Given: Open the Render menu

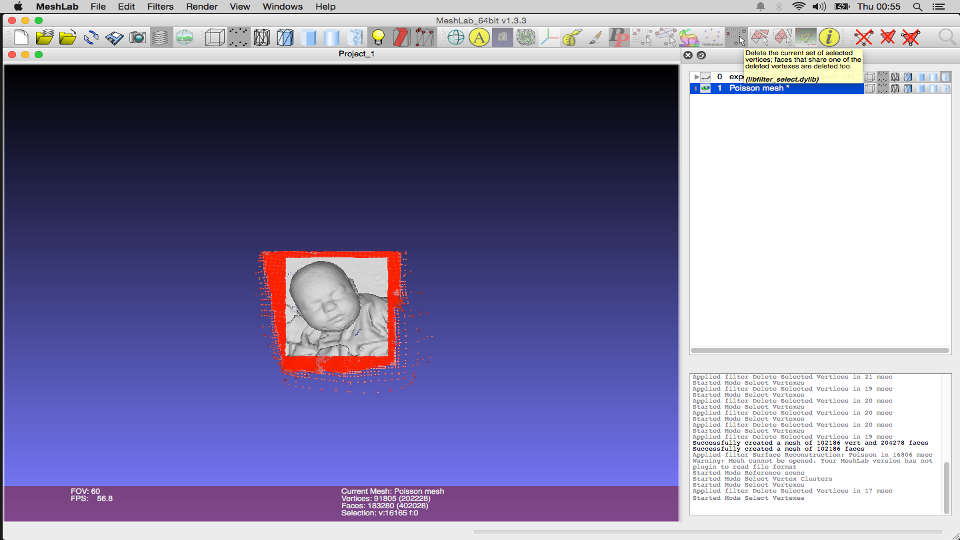Looking at the screenshot, I should click(x=201, y=7).
